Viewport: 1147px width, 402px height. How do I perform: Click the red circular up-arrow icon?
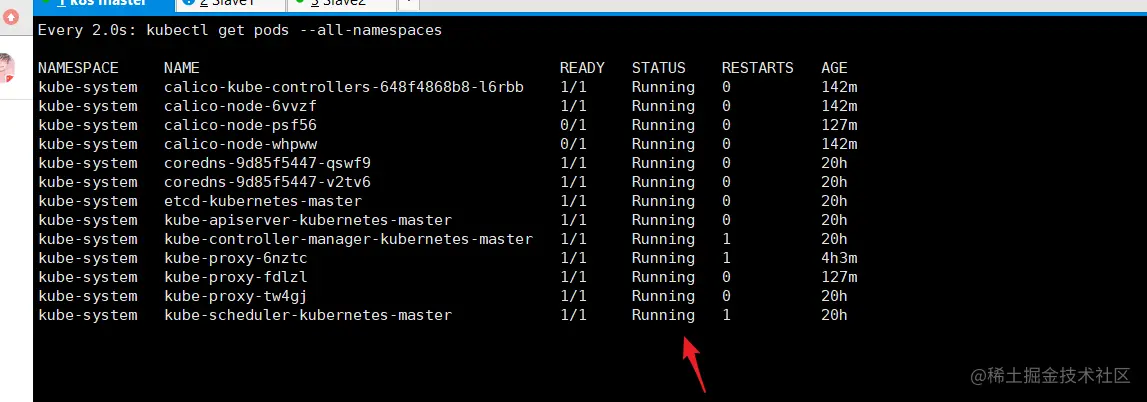point(11,16)
